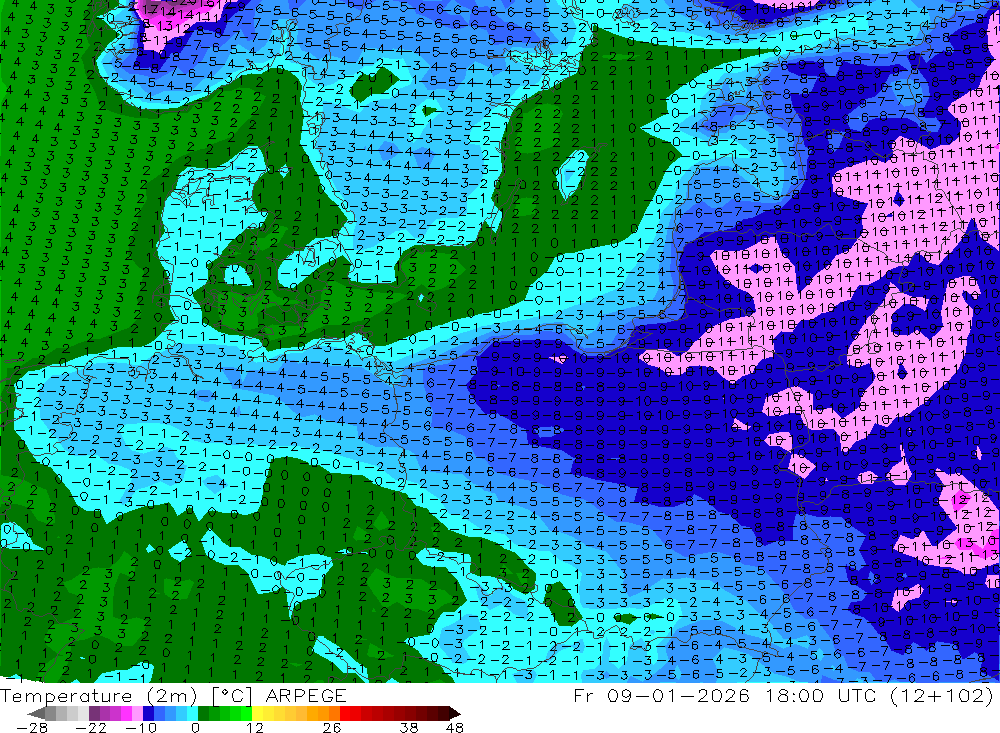The image size is (1000, 733).
Task: Click the '48' legend value
Action: coord(455,727)
